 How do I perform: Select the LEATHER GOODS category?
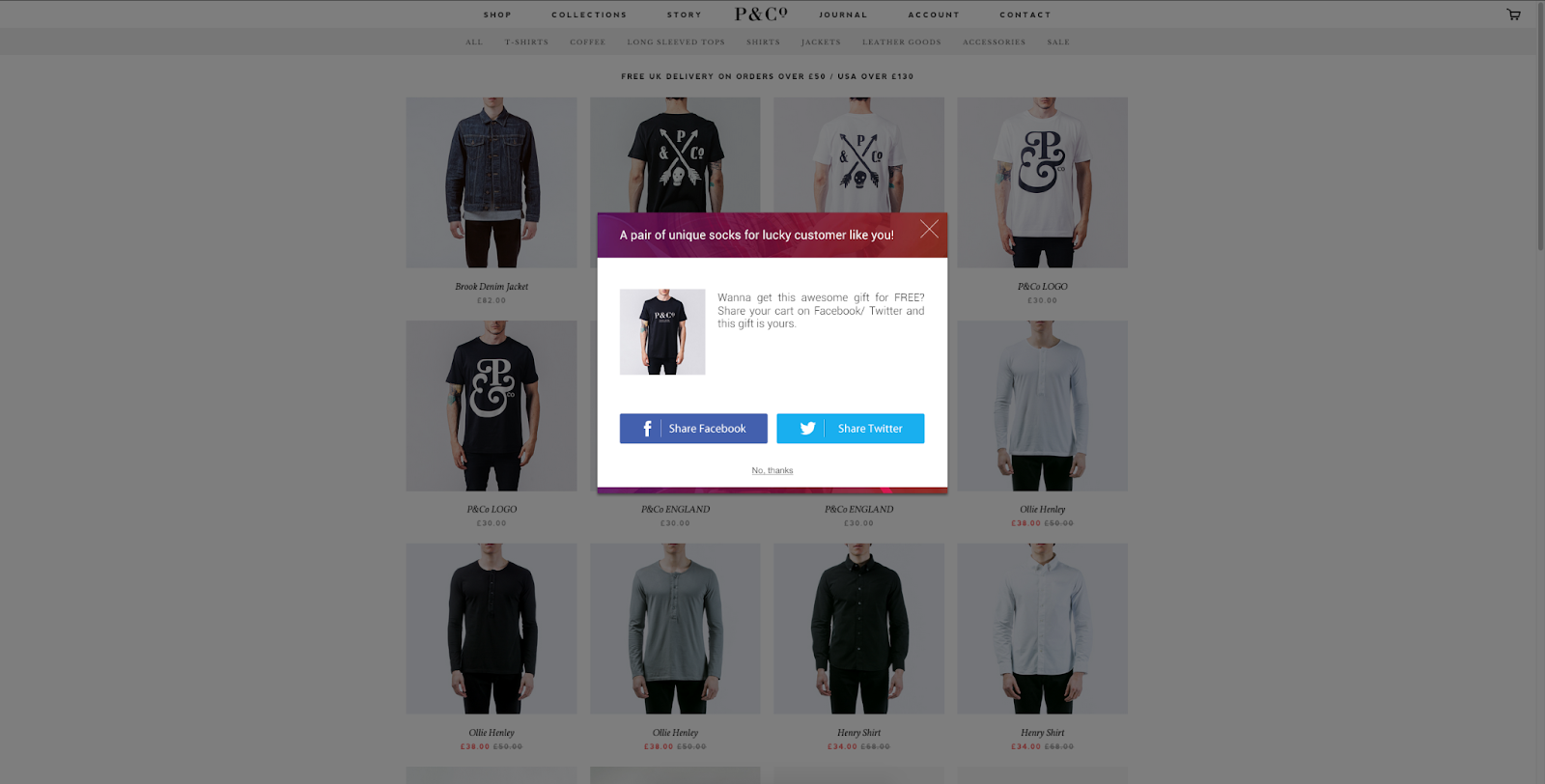(901, 42)
